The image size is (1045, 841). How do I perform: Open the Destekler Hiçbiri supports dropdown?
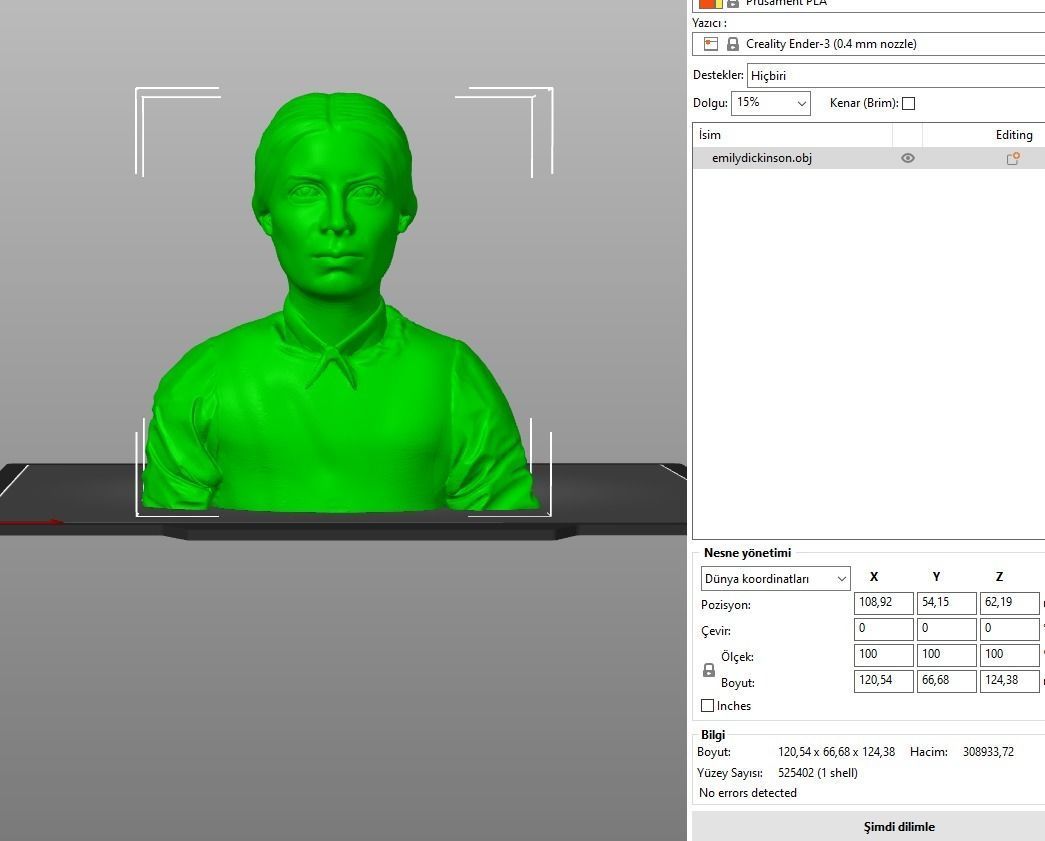click(x=896, y=75)
